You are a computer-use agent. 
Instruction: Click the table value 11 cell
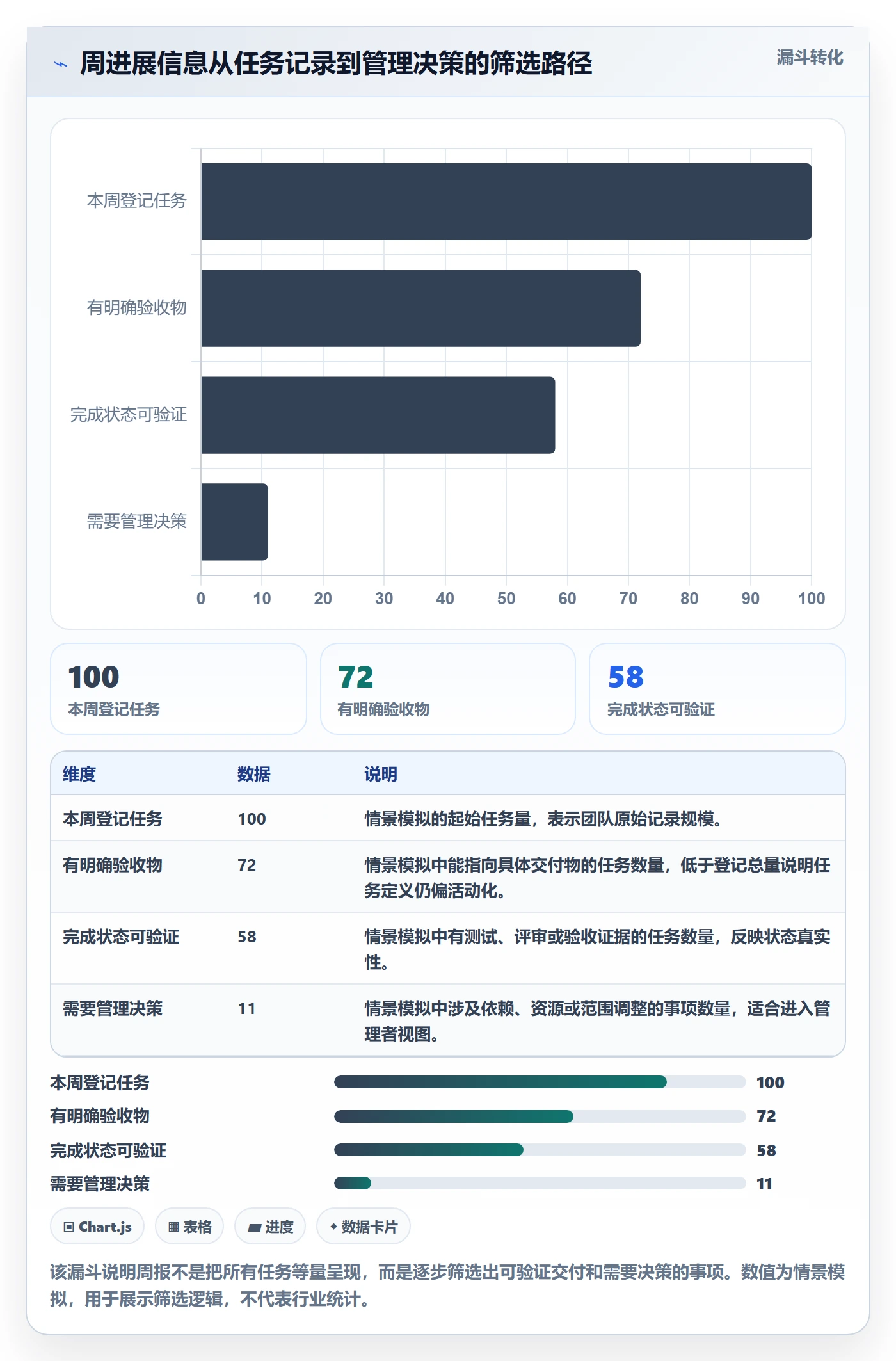[x=247, y=1008]
